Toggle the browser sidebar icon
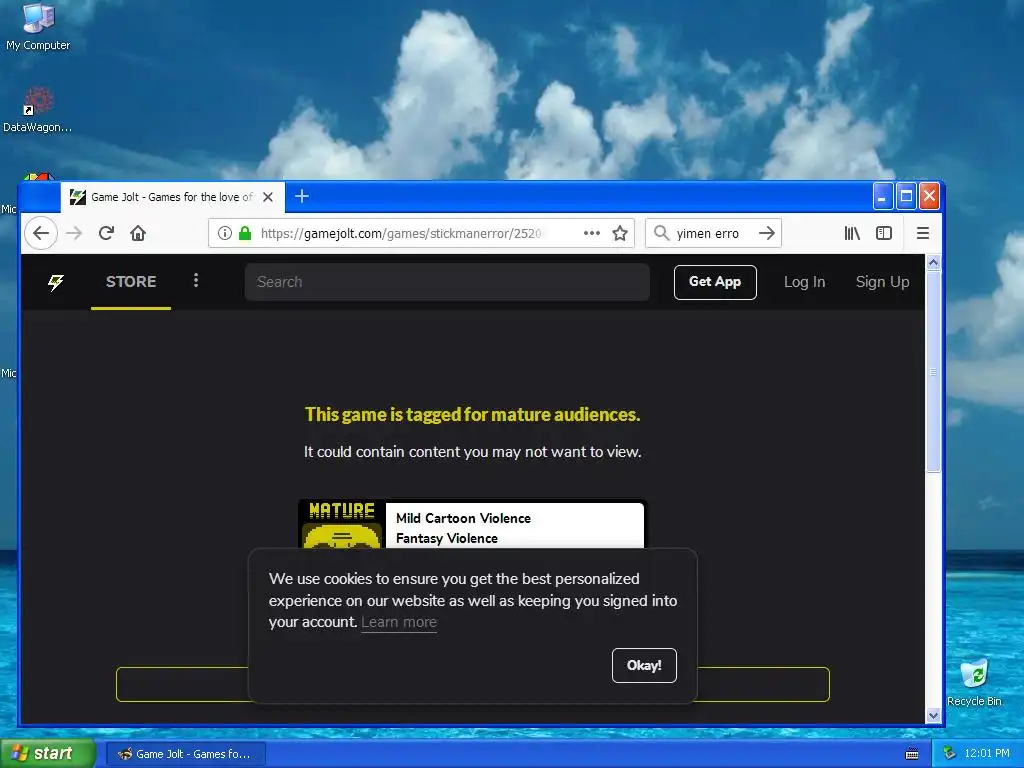1024x768 pixels. click(x=884, y=233)
